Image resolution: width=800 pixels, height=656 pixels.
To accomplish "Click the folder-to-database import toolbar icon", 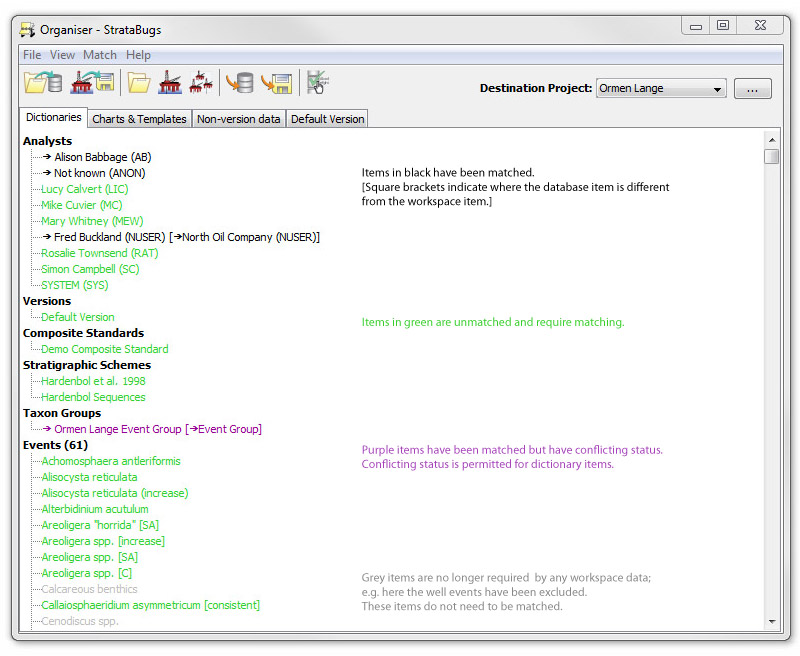I will tap(43, 83).
